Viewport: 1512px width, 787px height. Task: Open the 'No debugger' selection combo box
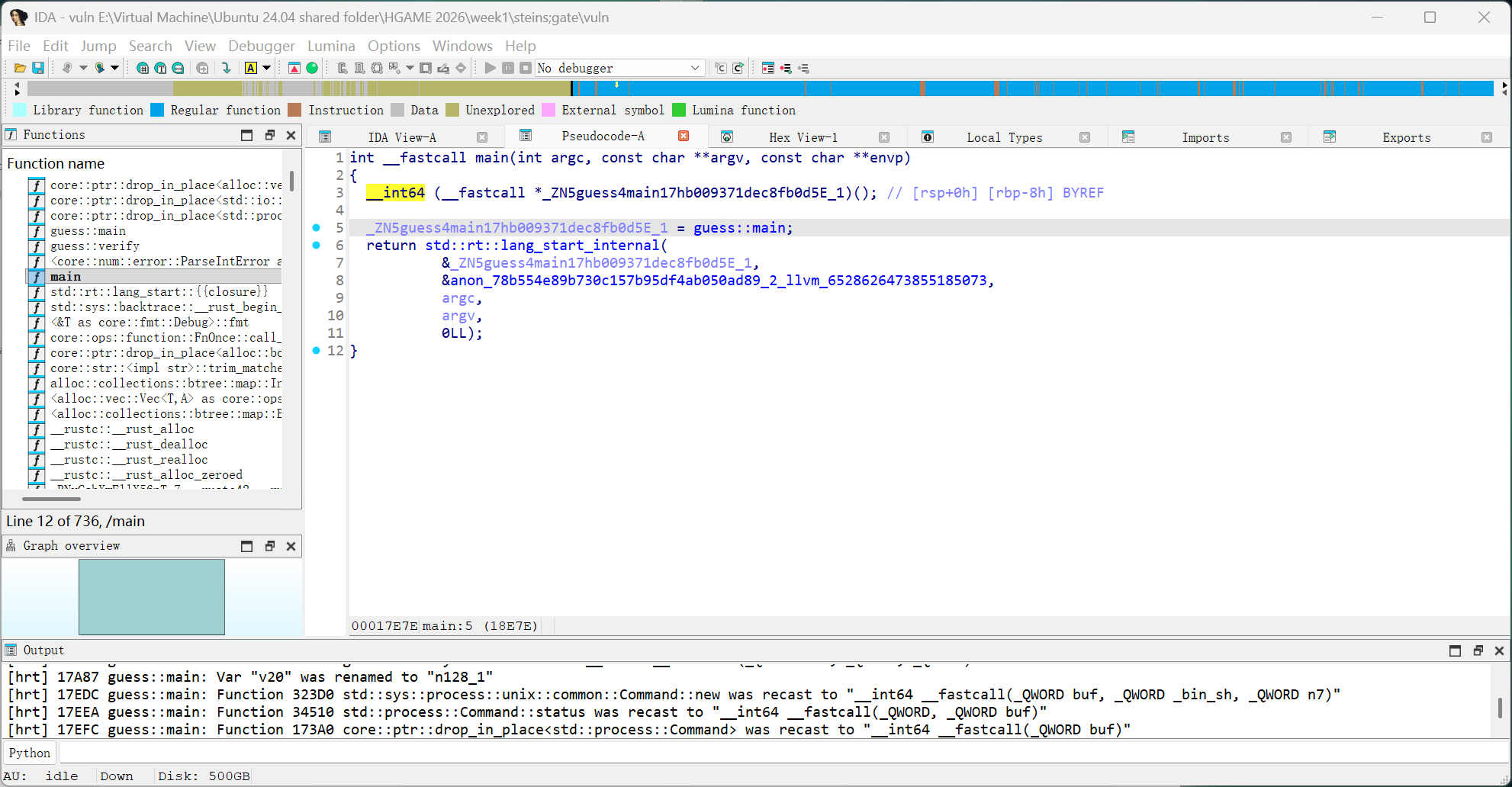[619, 68]
